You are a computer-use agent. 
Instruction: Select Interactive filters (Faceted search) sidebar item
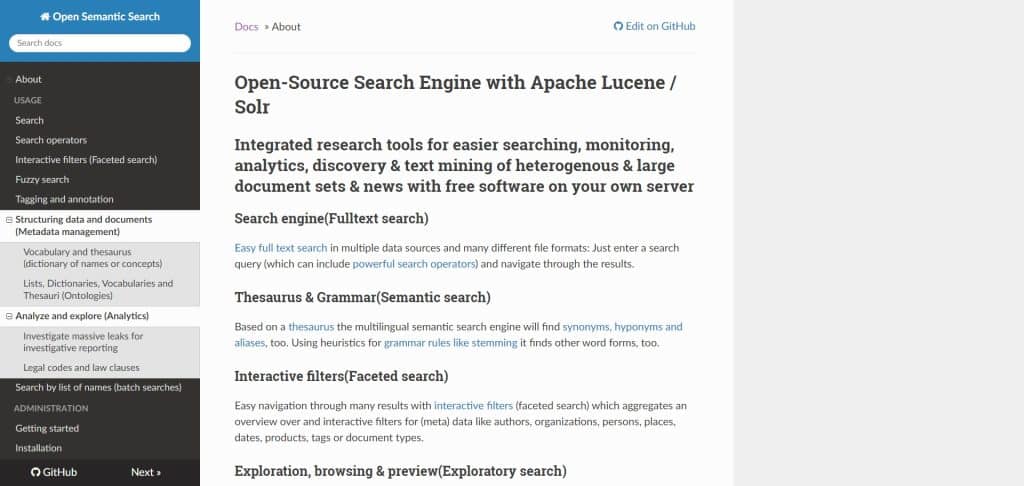(x=86, y=160)
